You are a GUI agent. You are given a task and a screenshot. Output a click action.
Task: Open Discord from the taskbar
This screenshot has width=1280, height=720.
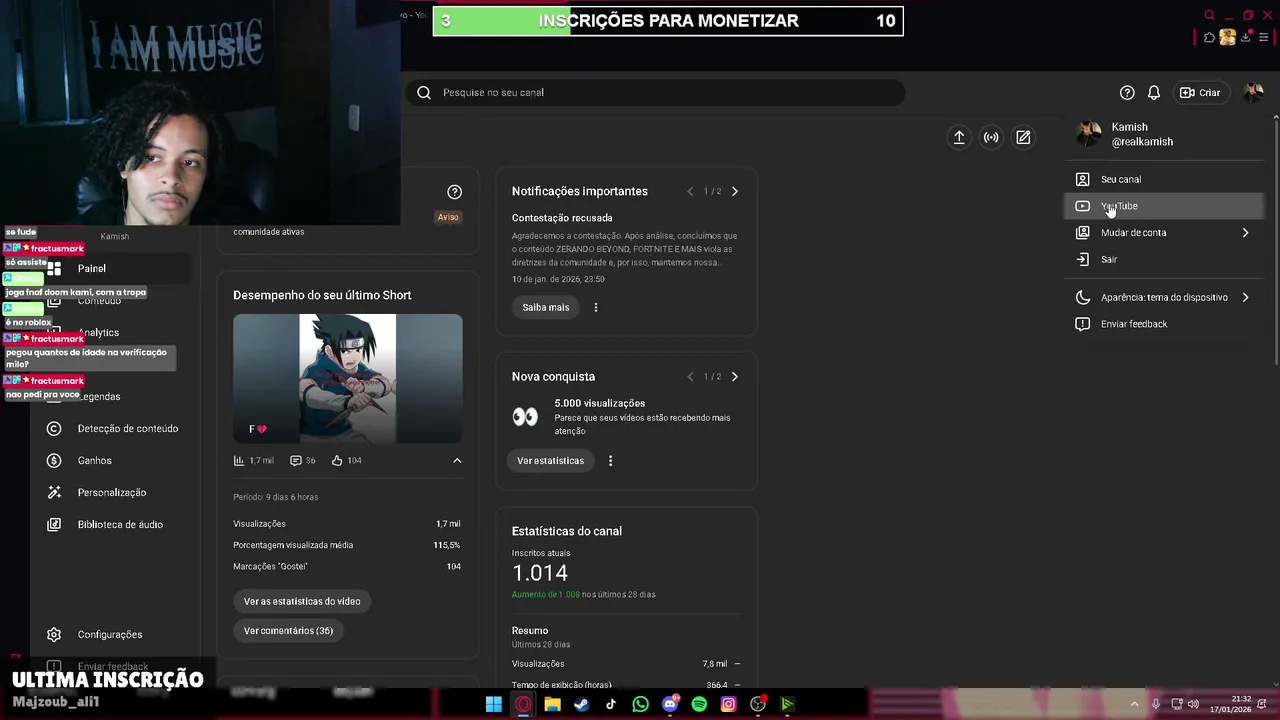(670, 705)
